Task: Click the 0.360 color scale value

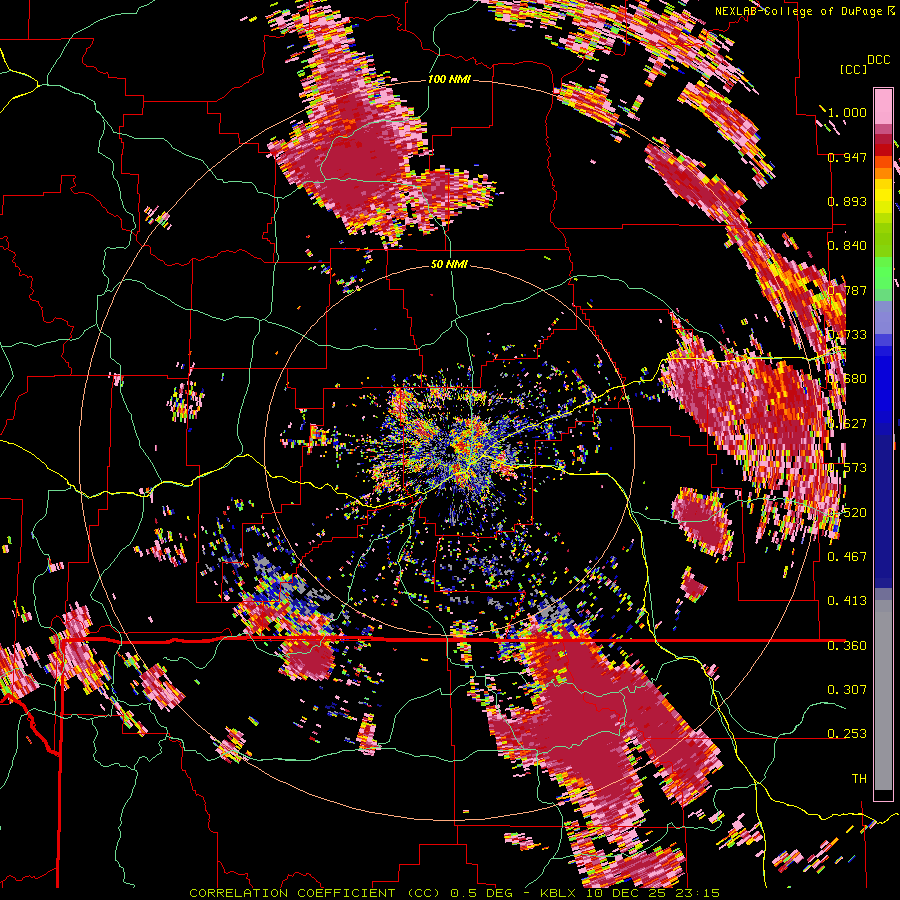Action: click(x=847, y=646)
